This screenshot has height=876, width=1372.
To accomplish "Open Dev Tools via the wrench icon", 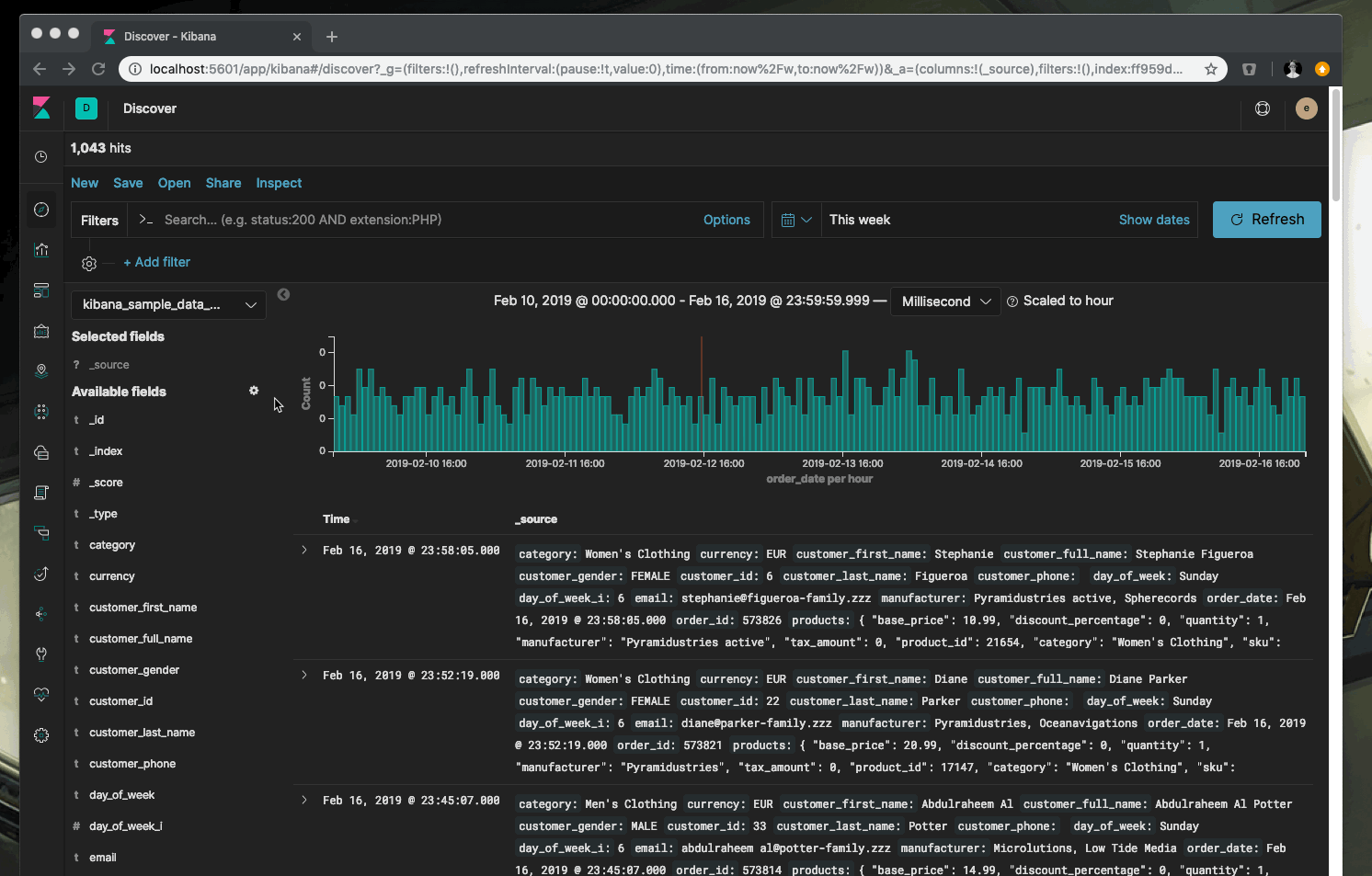I will point(41,654).
